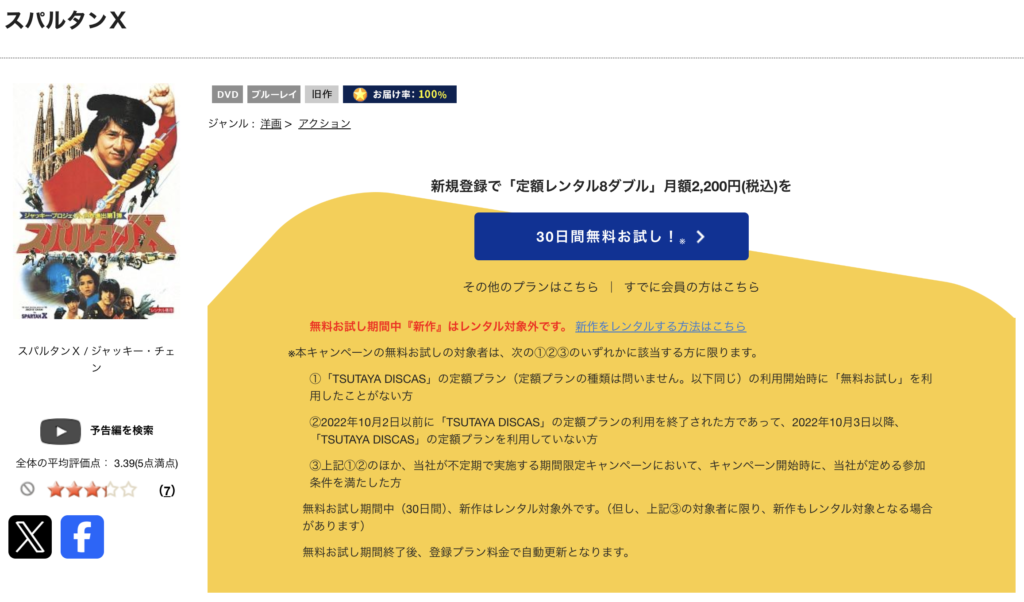The width and height of the screenshot is (1024, 602).
Task: Select the ブルーレイ format badge
Action: tap(273, 94)
